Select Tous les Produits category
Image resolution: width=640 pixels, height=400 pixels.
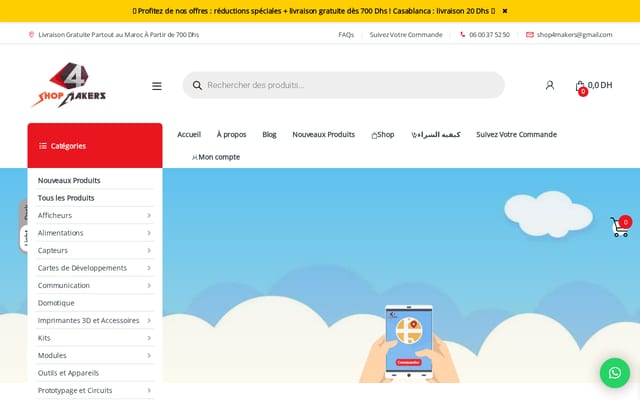(x=66, y=198)
